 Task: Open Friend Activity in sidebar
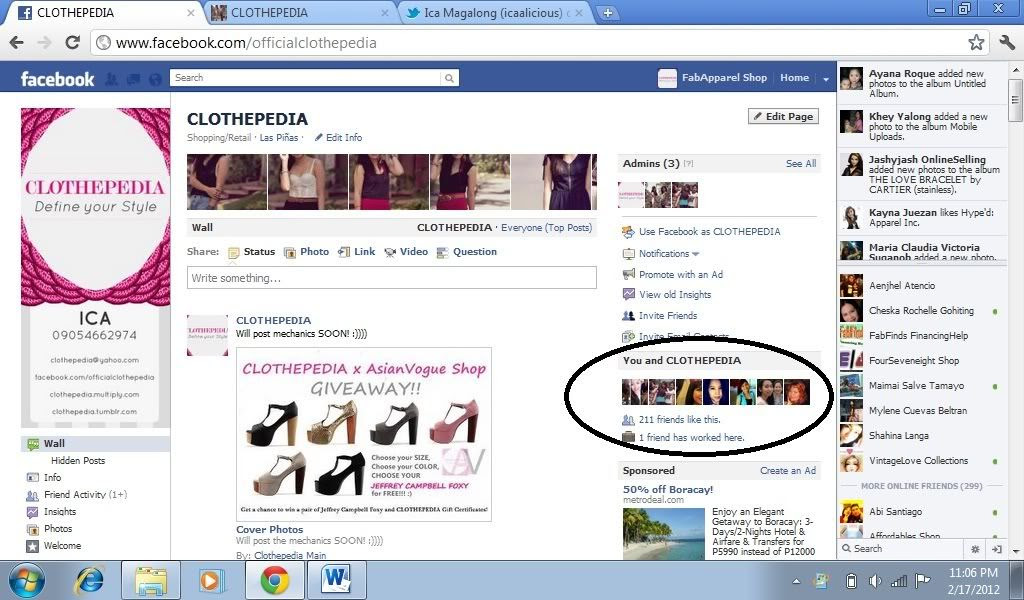click(x=76, y=495)
